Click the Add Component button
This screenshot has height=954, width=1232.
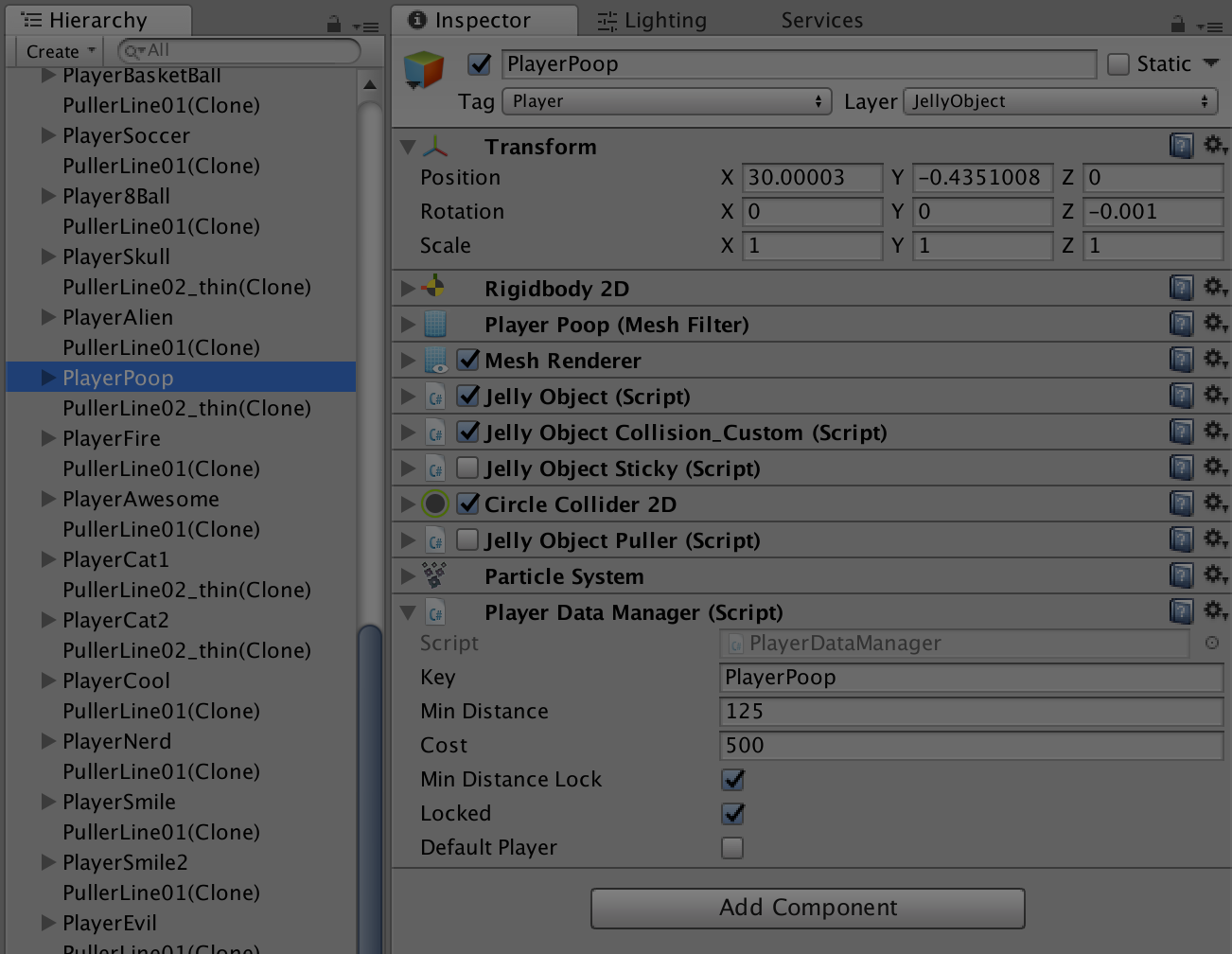click(808, 908)
